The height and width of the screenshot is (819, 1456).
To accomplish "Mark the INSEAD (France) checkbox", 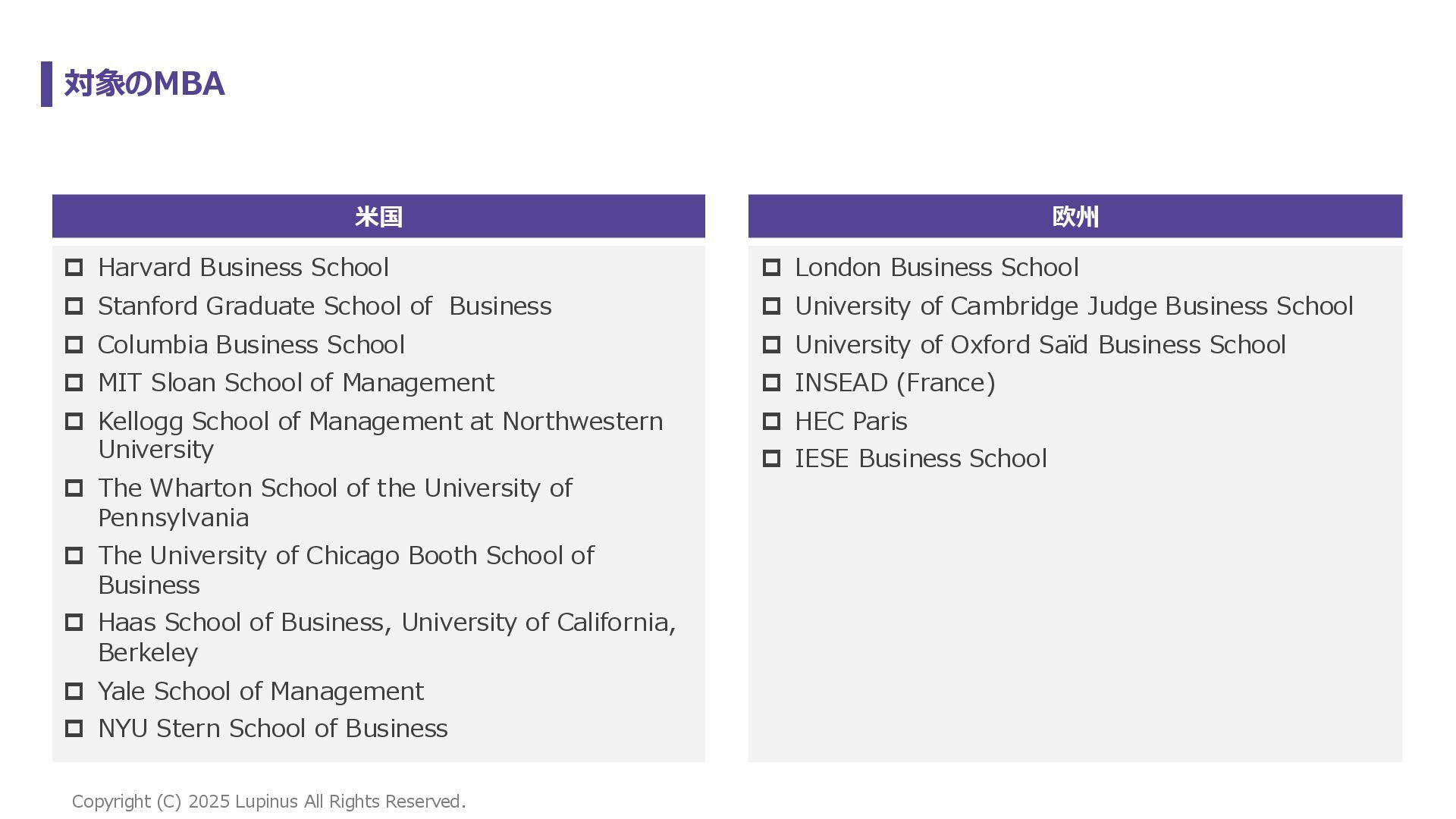I will click(771, 383).
